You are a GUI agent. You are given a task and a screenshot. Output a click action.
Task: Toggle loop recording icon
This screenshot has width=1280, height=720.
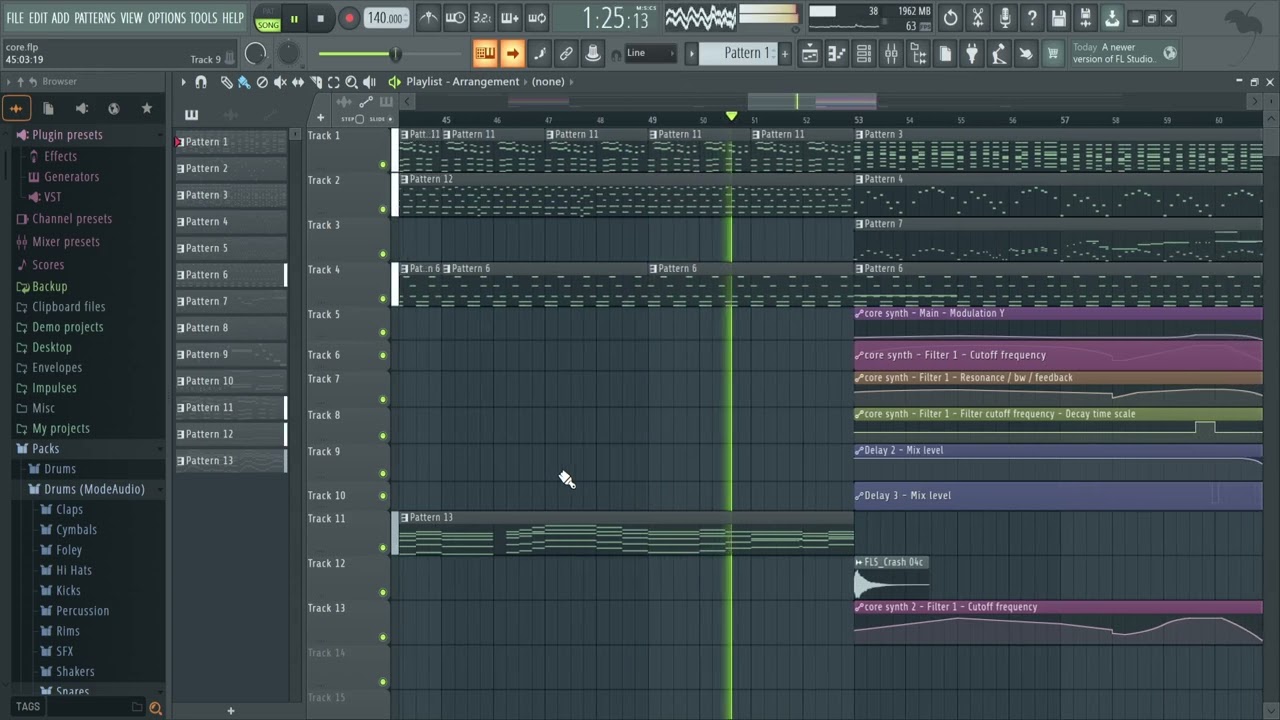pos(536,18)
